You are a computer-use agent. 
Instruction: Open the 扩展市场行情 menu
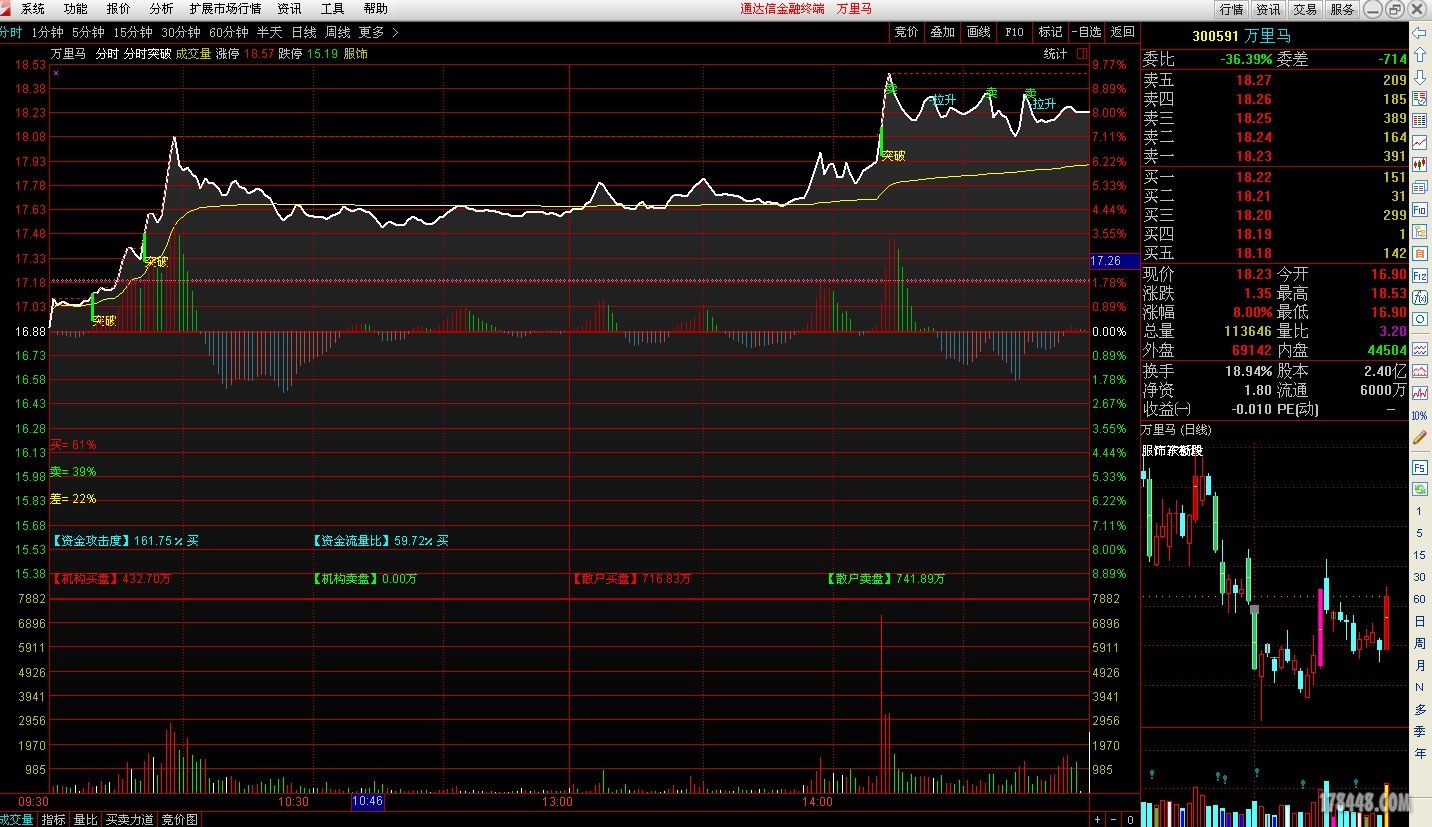click(x=225, y=9)
